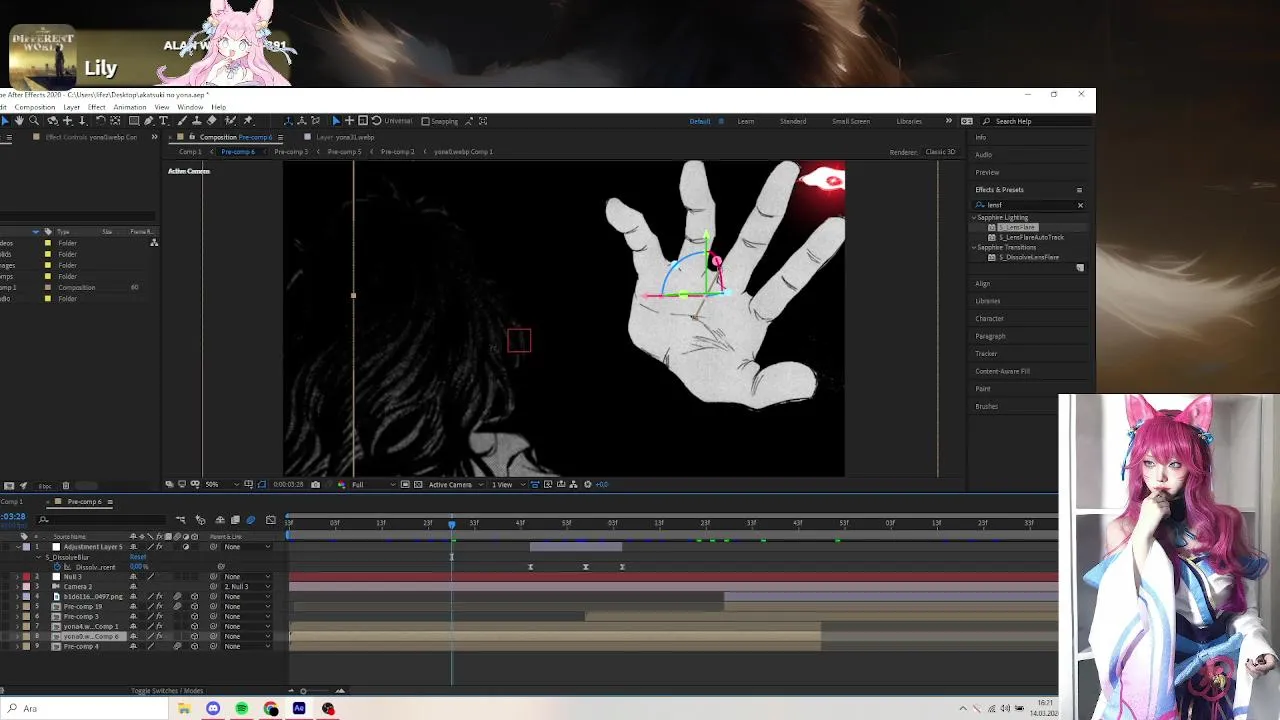Click the After Effects taskbar icon
This screenshot has height=720, width=1280.
click(299, 708)
